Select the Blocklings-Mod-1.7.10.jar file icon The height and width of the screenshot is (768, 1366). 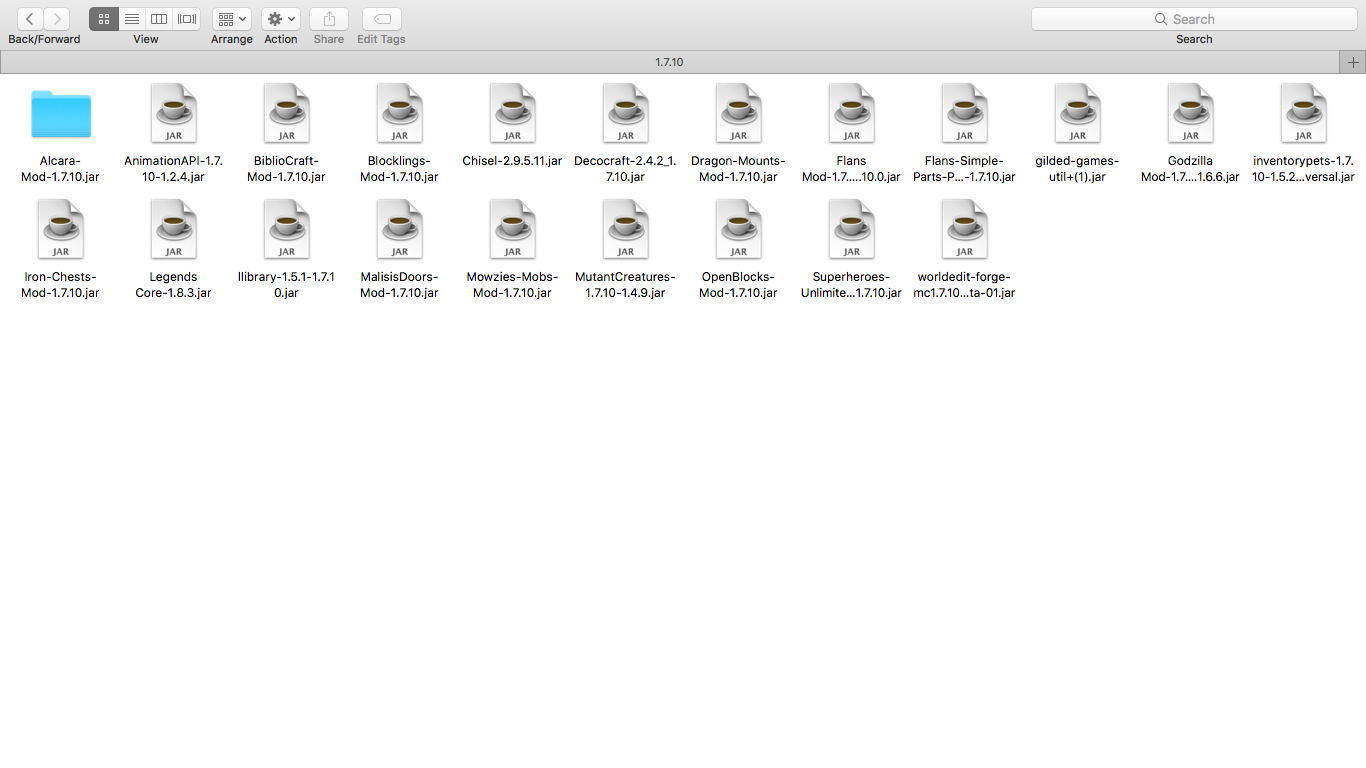(400, 113)
